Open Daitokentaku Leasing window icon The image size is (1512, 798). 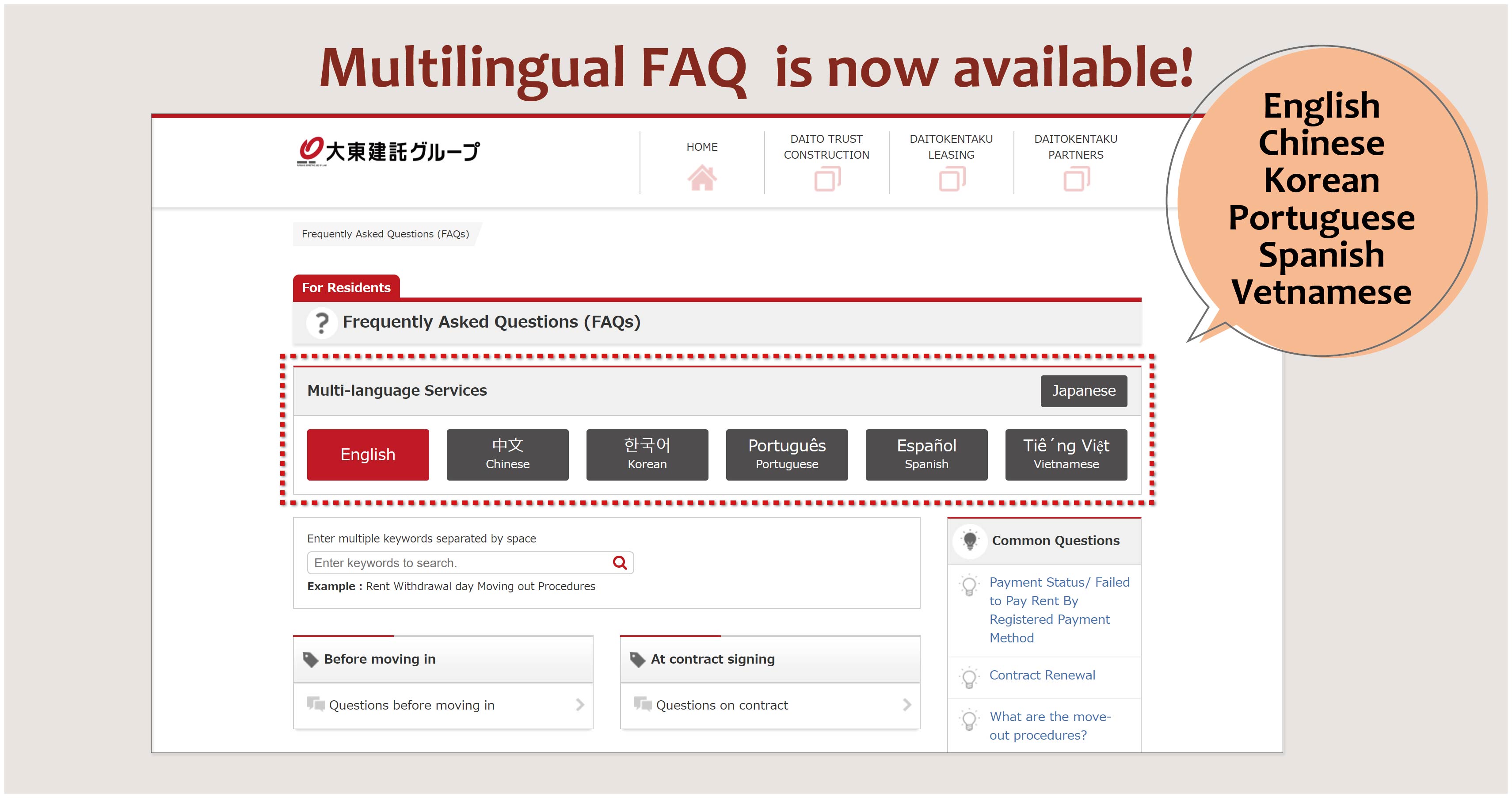point(952,179)
